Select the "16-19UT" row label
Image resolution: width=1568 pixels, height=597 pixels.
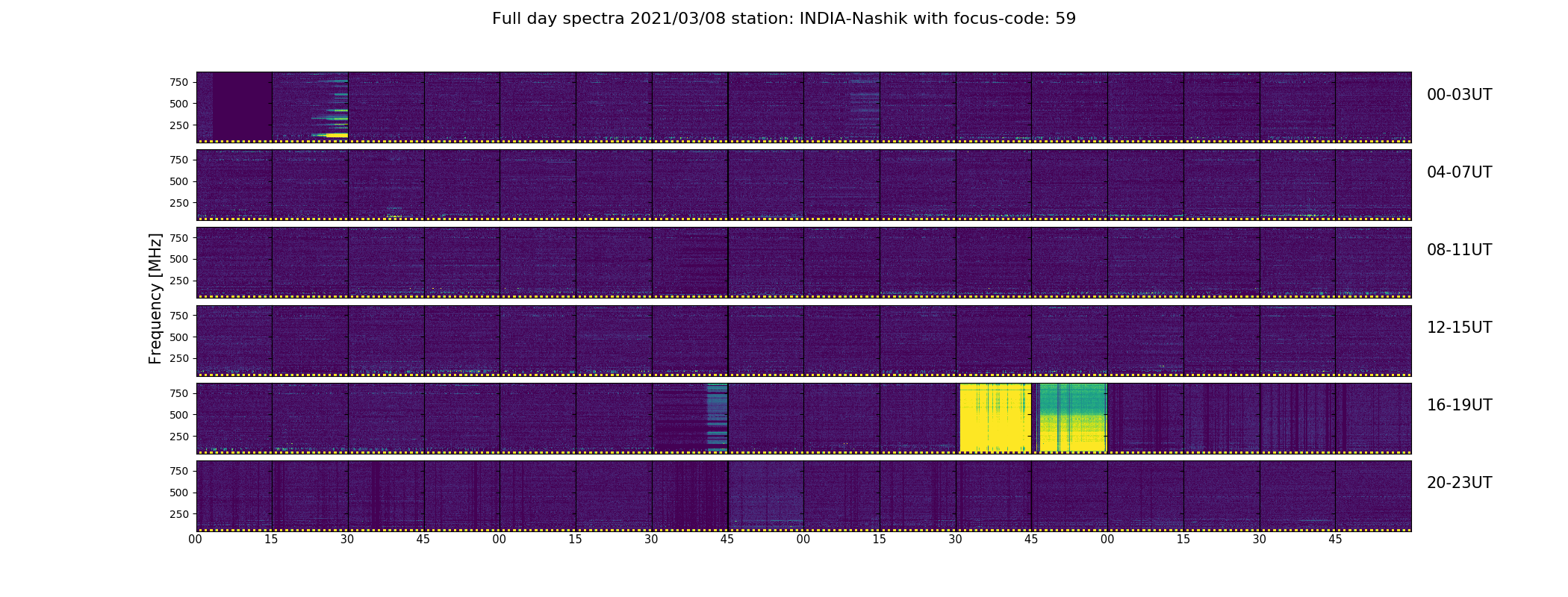[x=1459, y=405]
